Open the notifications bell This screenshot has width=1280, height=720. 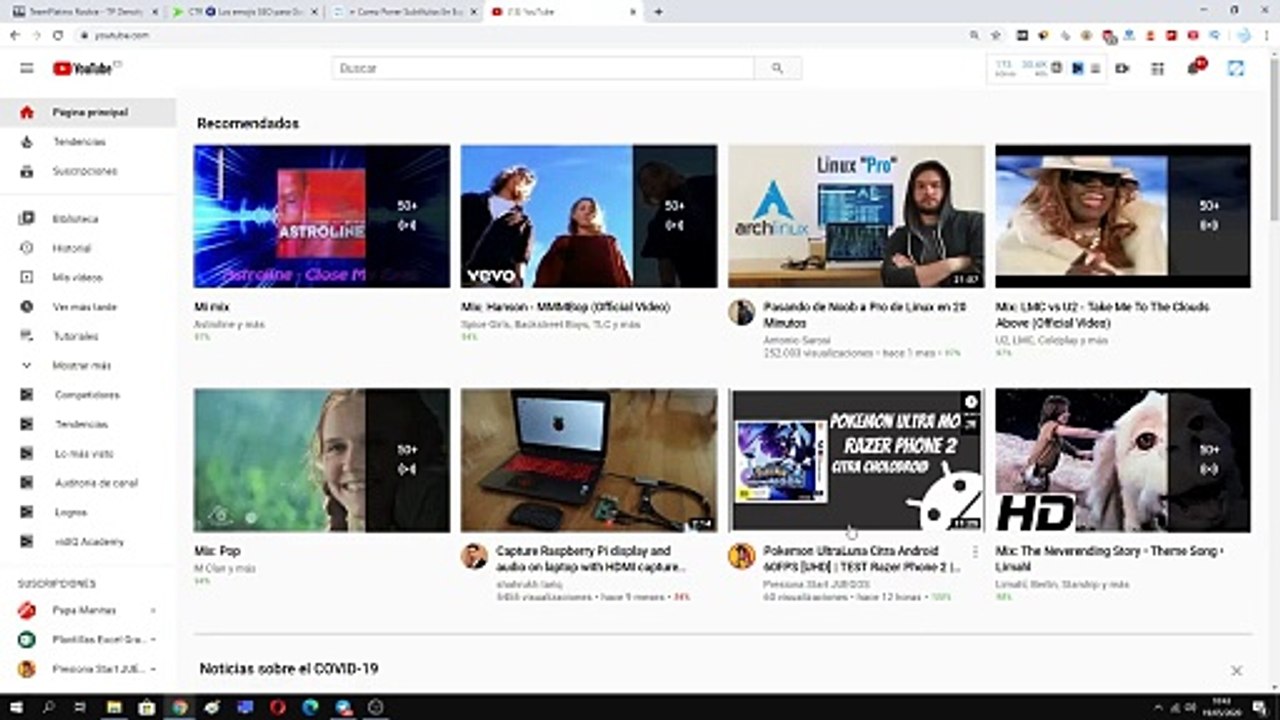[x=1194, y=67]
